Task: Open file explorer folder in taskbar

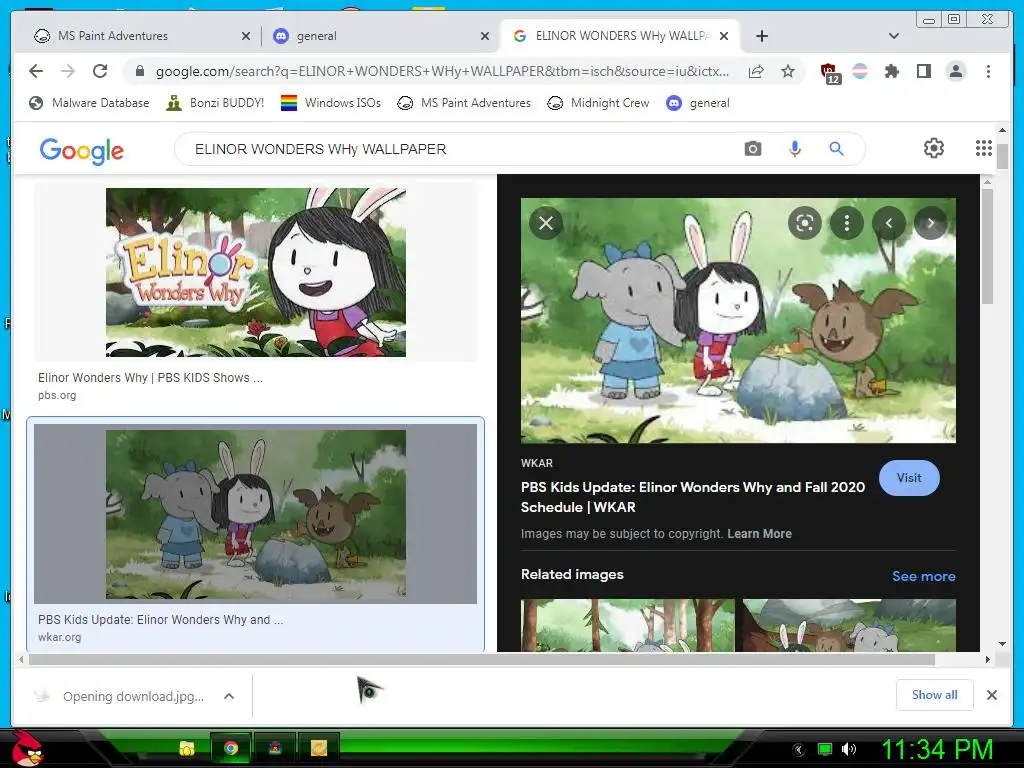Action: click(x=187, y=748)
